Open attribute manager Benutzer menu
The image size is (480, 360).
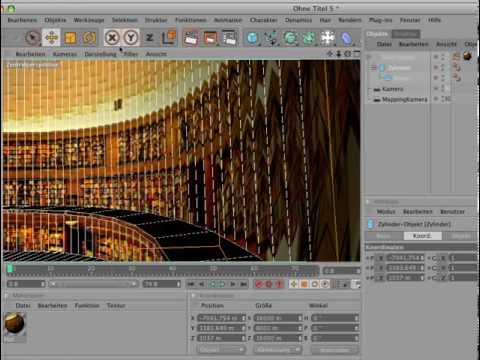click(452, 212)
